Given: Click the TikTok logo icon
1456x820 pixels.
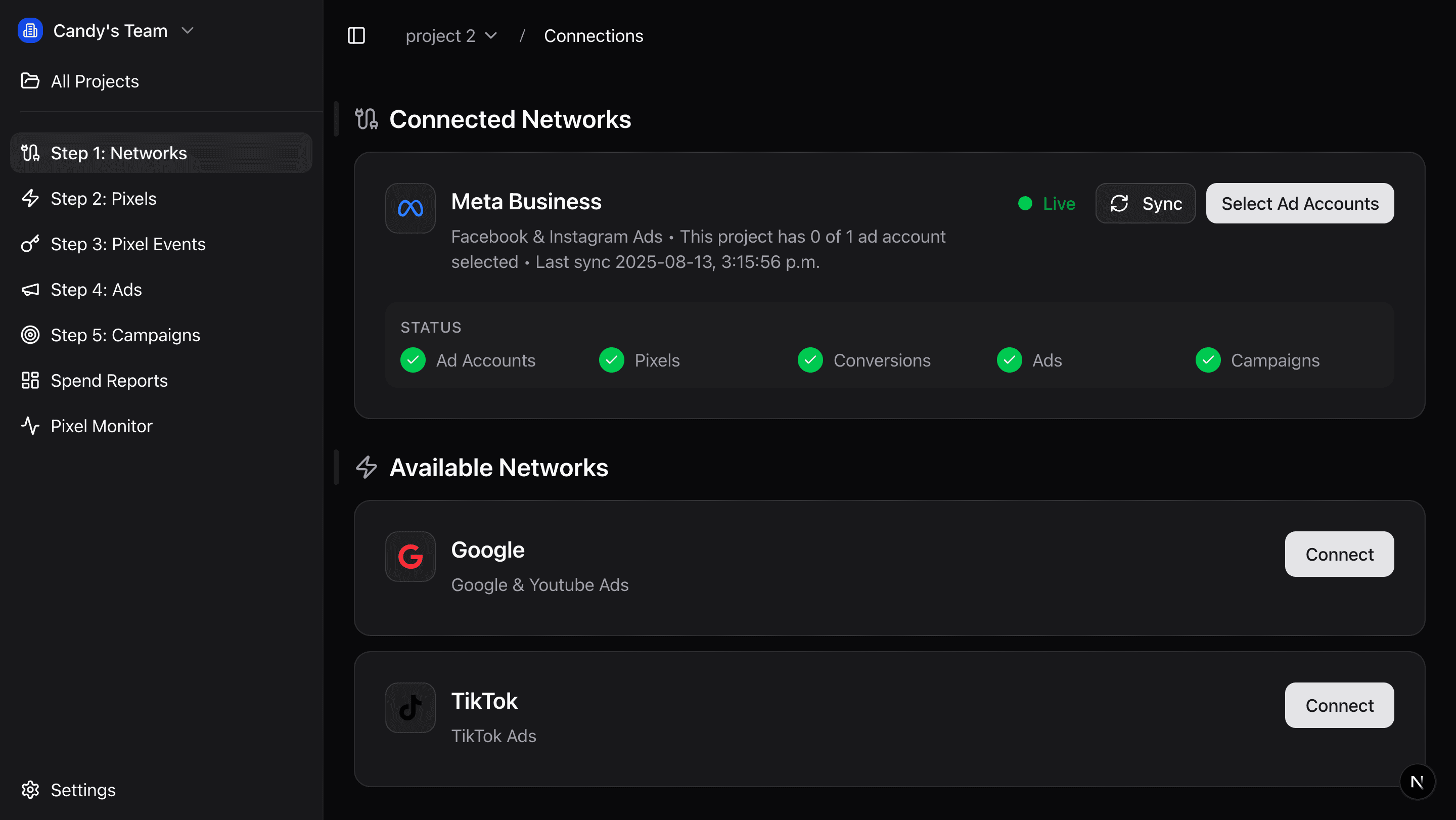Looking at the screenshot, I should (410, 707).
